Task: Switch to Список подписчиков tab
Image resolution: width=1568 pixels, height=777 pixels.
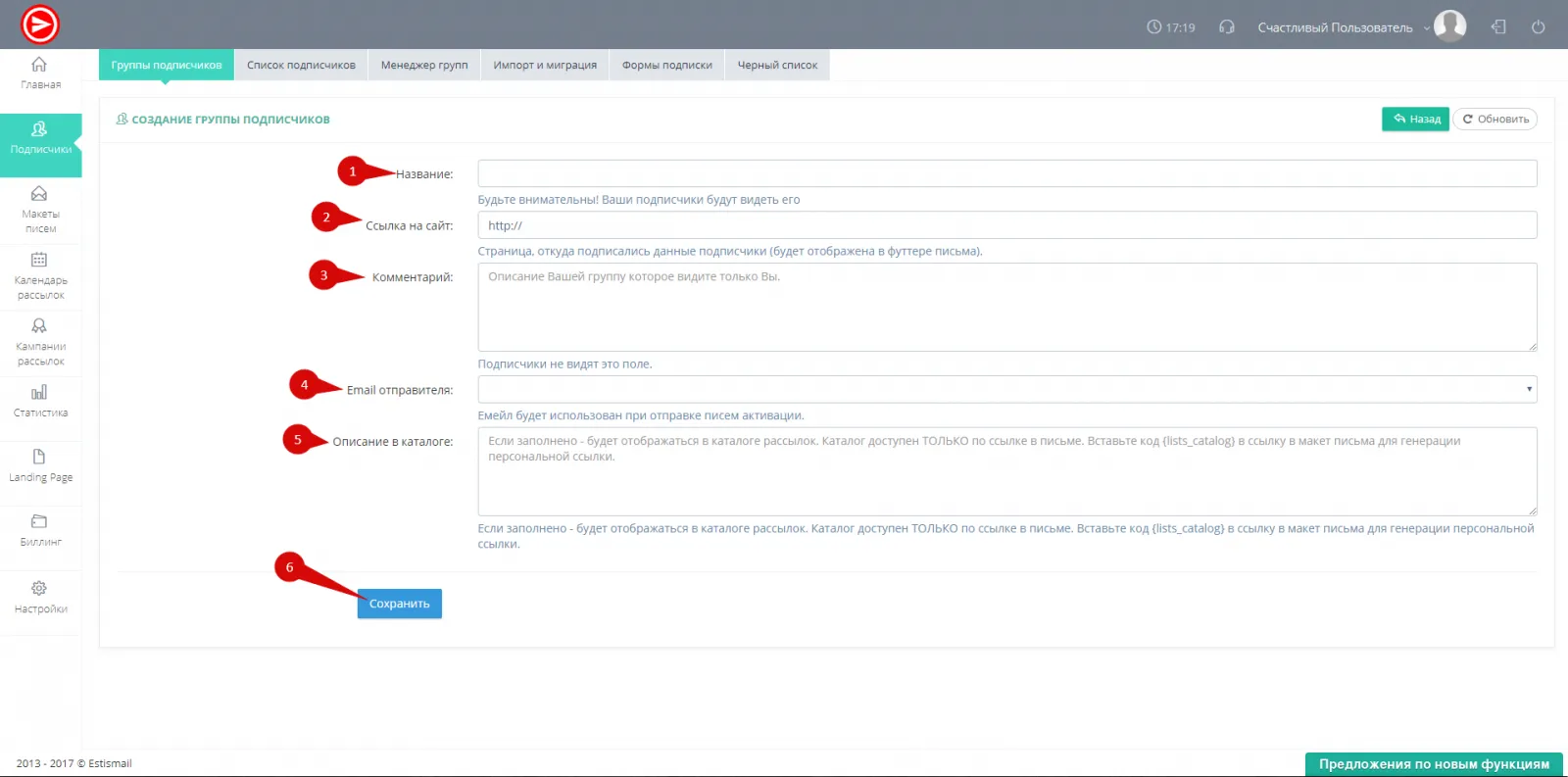Action: [x=301, y=66]
